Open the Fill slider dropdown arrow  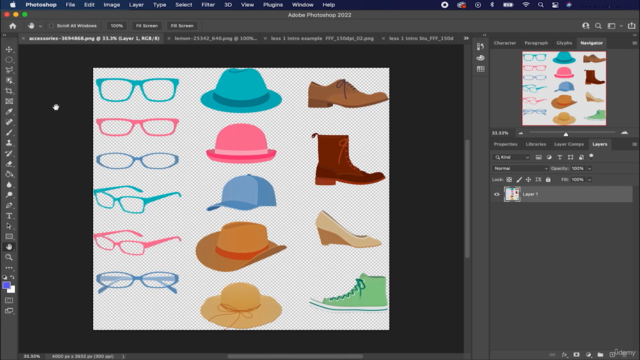589,180
